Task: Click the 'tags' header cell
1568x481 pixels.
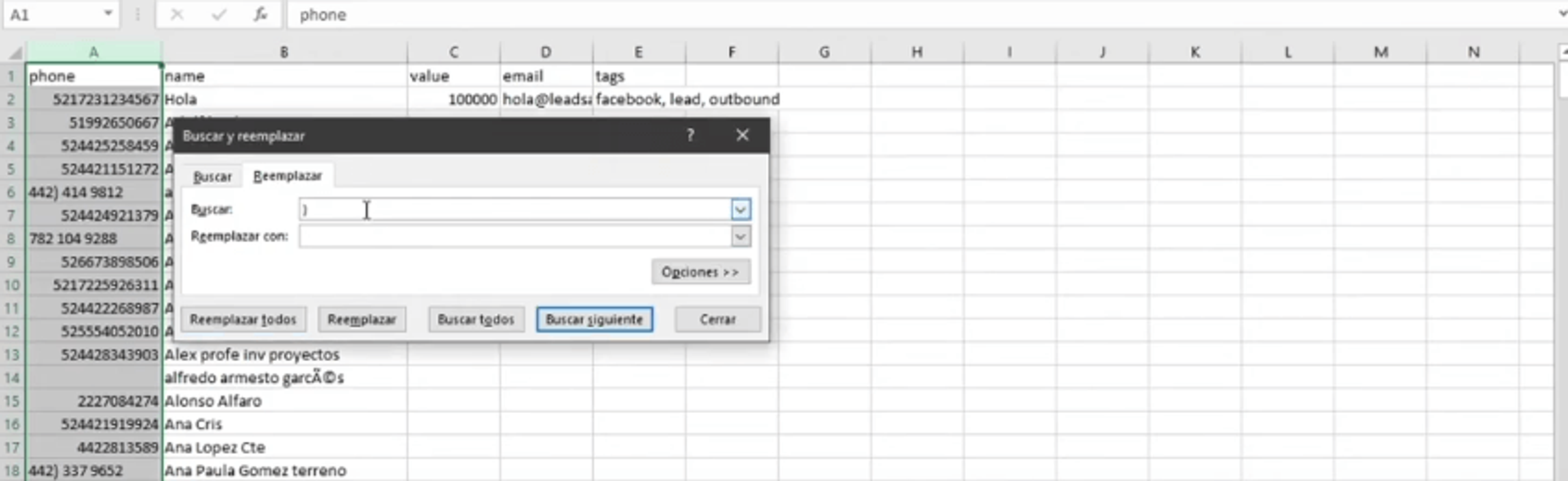Action: click(x=639, y=76)
